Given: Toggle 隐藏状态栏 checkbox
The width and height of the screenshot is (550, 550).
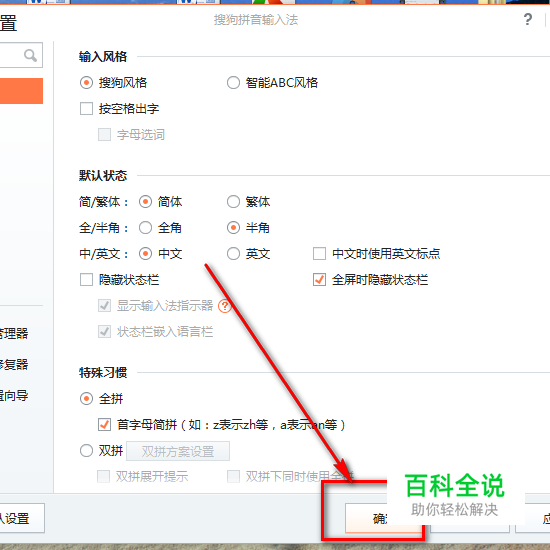Looking at the screenshot, I should (x=86, y=280).
